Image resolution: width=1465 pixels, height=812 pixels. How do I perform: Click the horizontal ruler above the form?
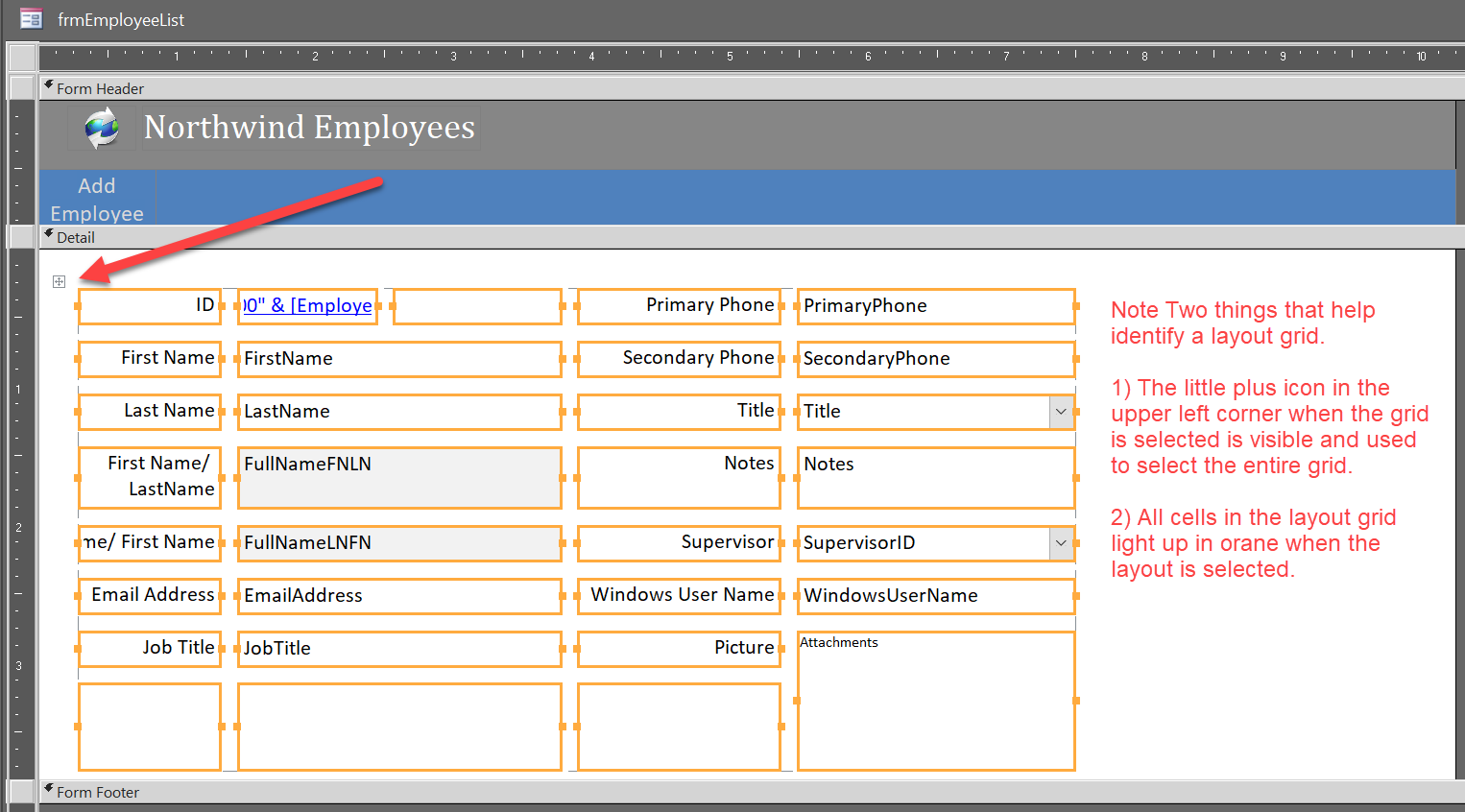click(752, 57)
